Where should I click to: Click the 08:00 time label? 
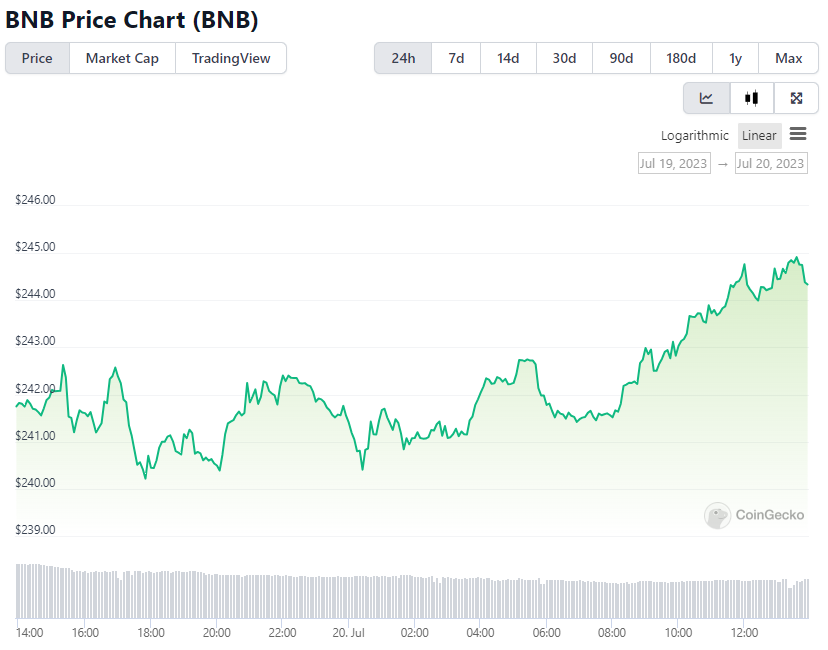612,633
